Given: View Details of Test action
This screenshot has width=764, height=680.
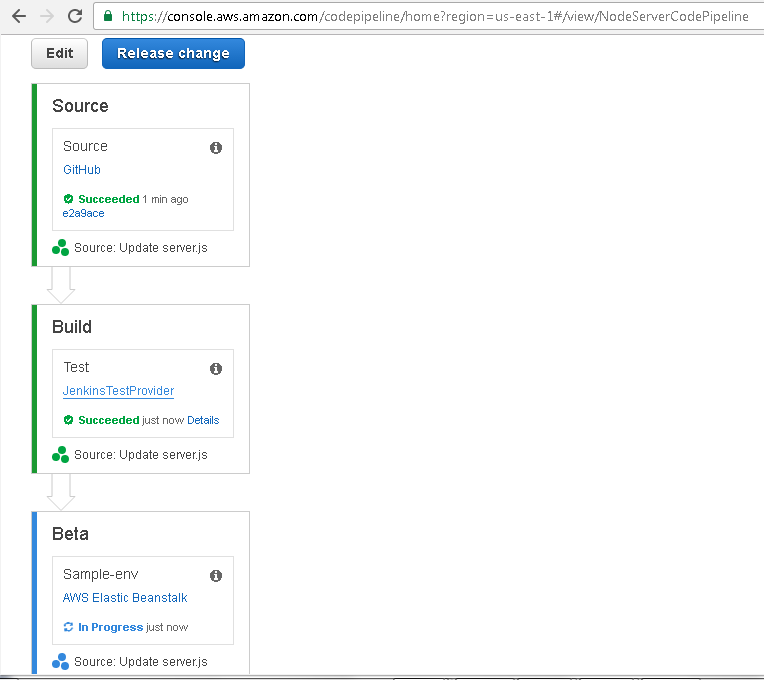Looking at the screenshot, I should [x=203, y=420].
